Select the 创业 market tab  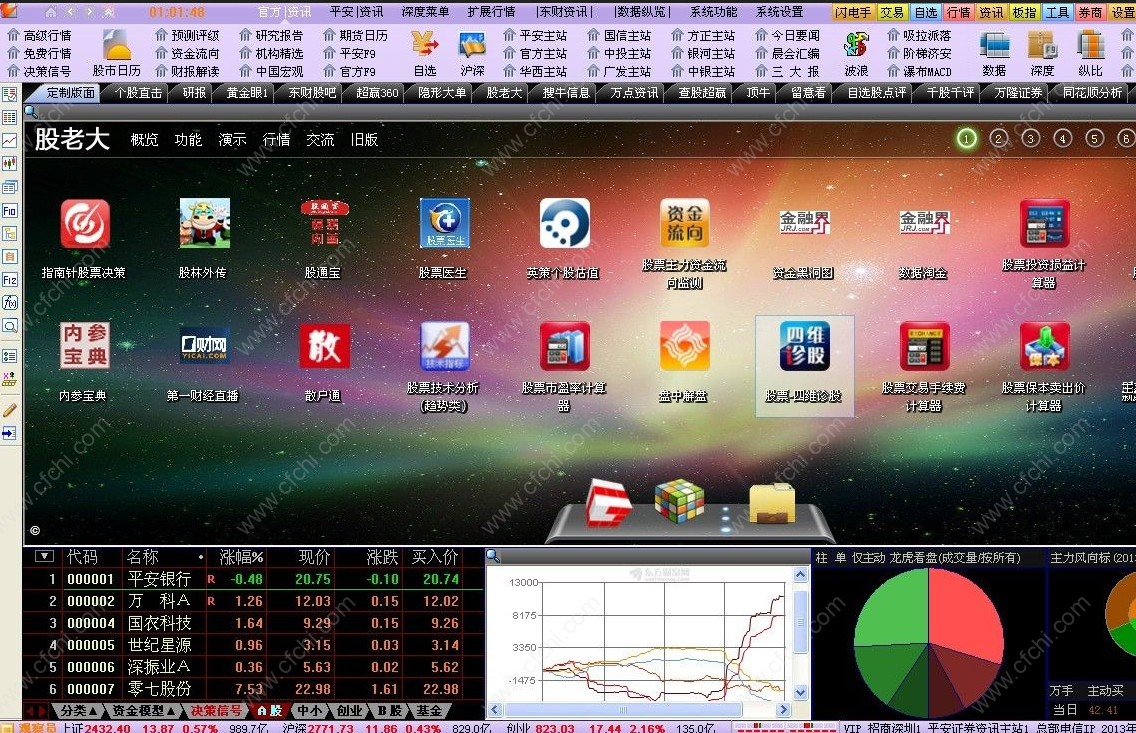[349, 711]
